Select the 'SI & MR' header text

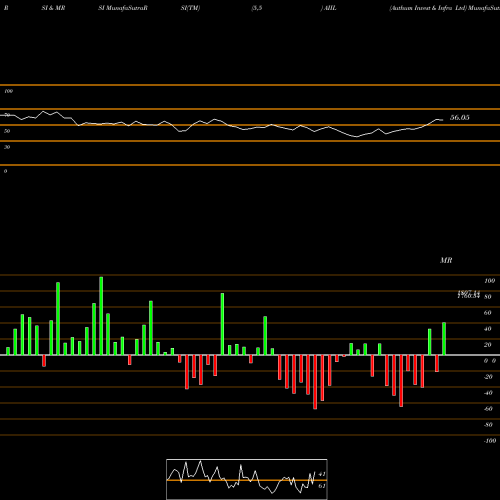[x=53, y=8]
